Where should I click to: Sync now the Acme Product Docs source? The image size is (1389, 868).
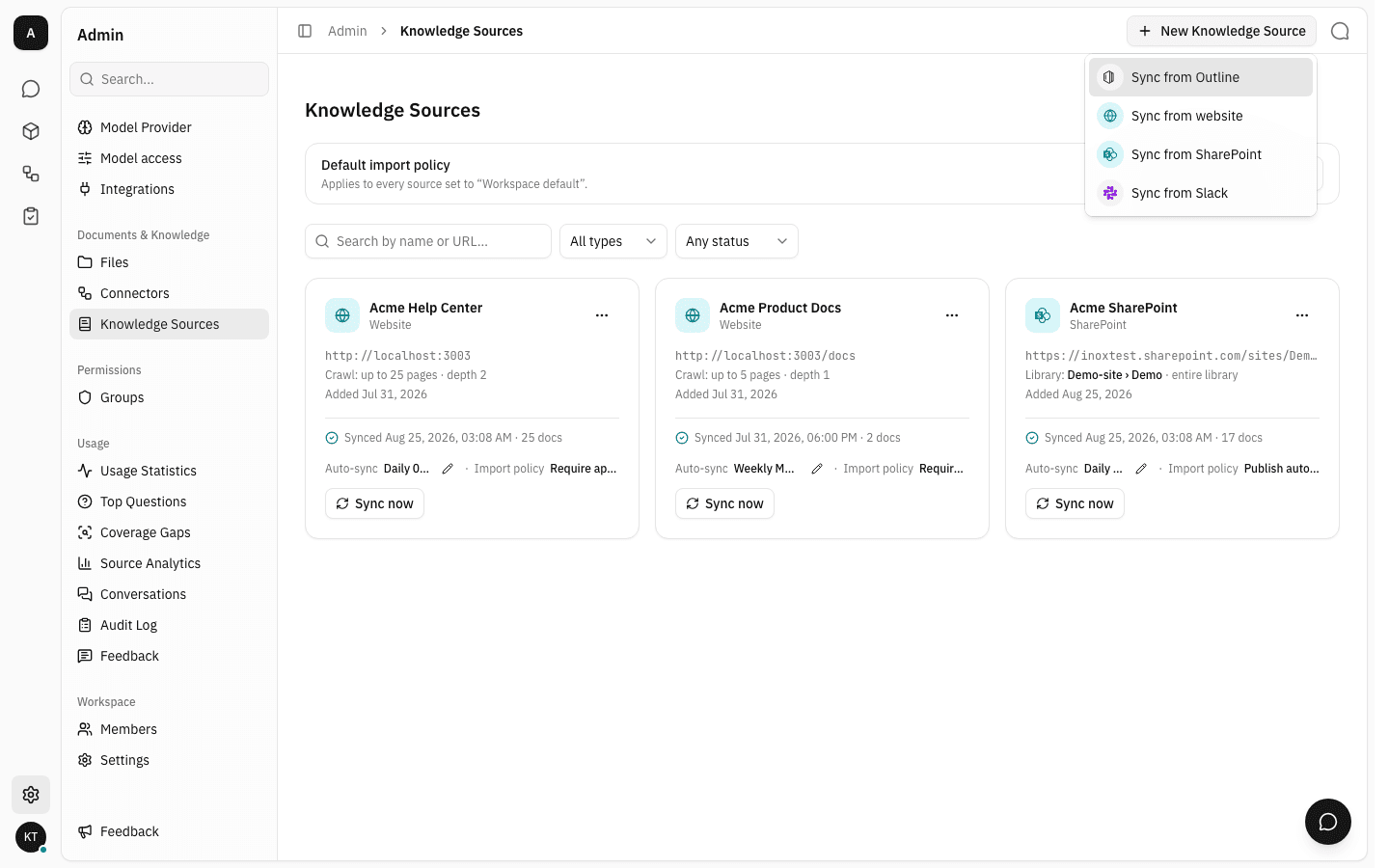click(724, 503)
